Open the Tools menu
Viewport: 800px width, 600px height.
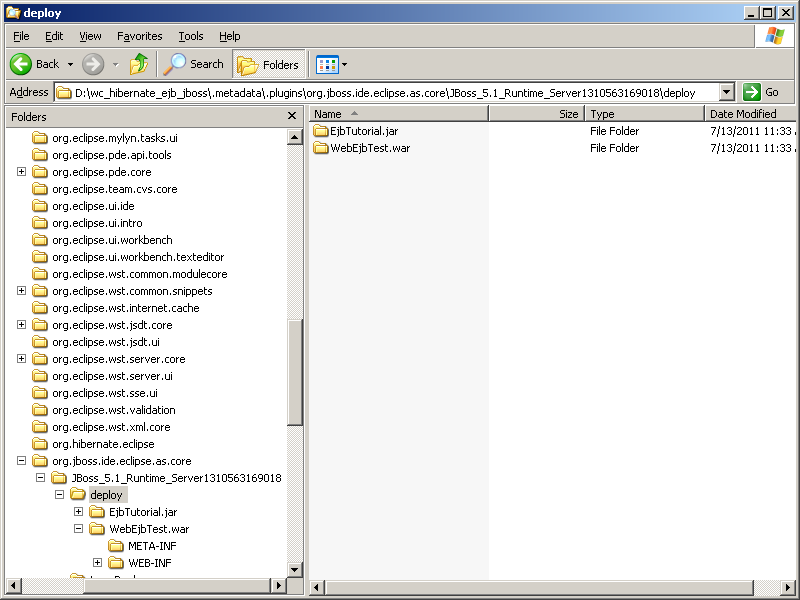(x=191, y=36)
